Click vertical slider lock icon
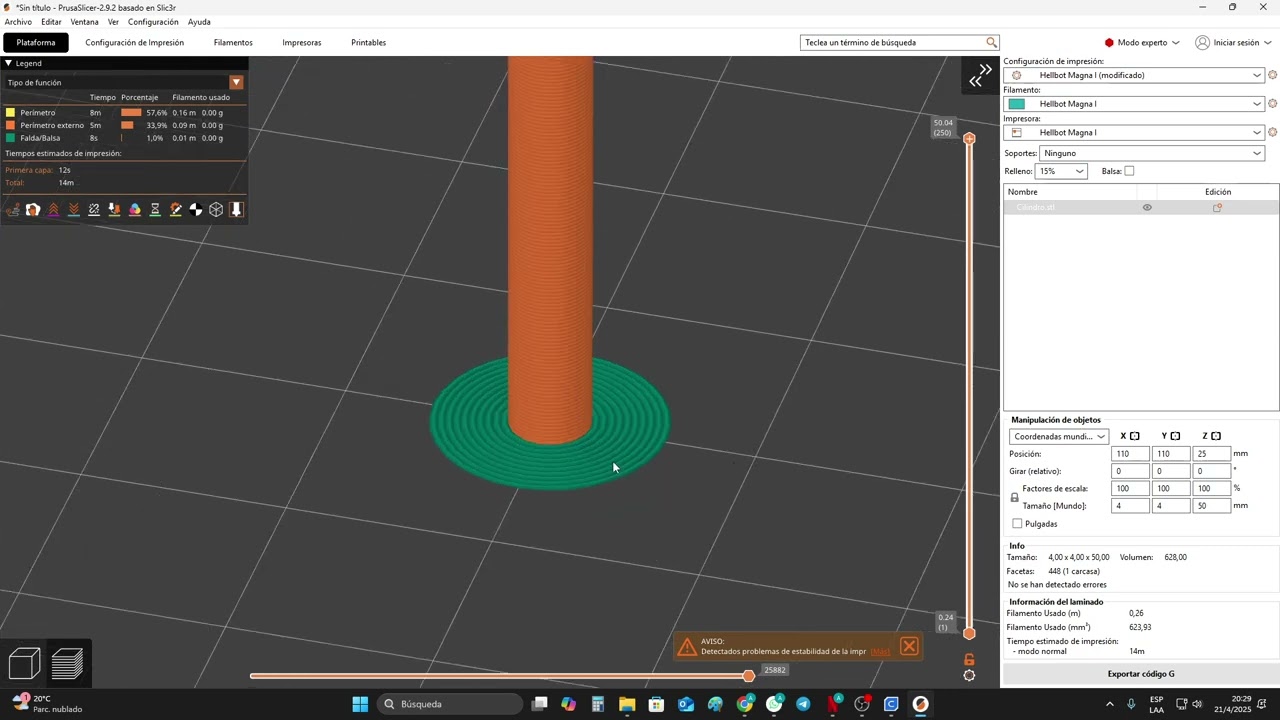 click(x=969, y=659)
